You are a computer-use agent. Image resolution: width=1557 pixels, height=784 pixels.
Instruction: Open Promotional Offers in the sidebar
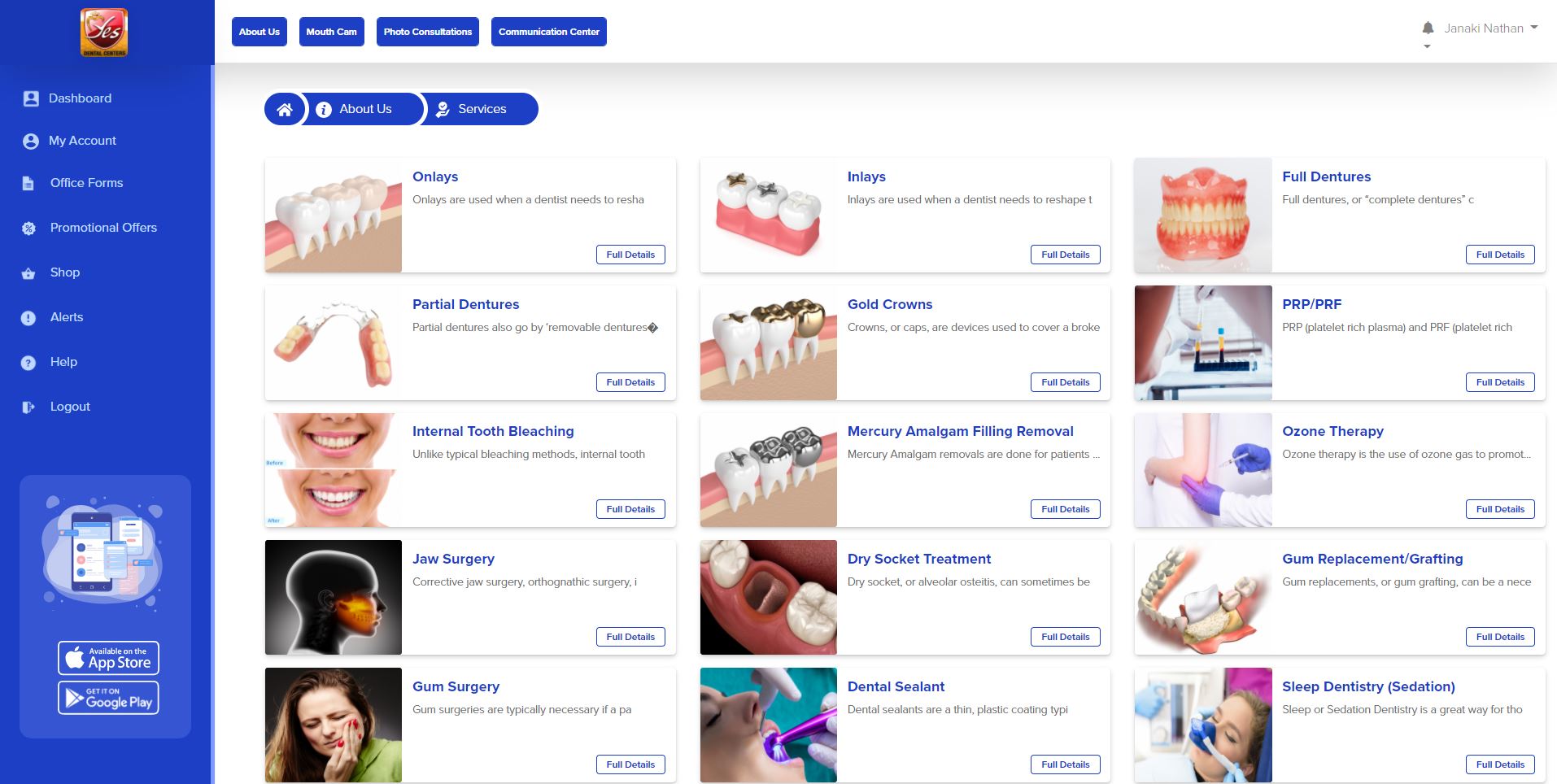(103, 228)
